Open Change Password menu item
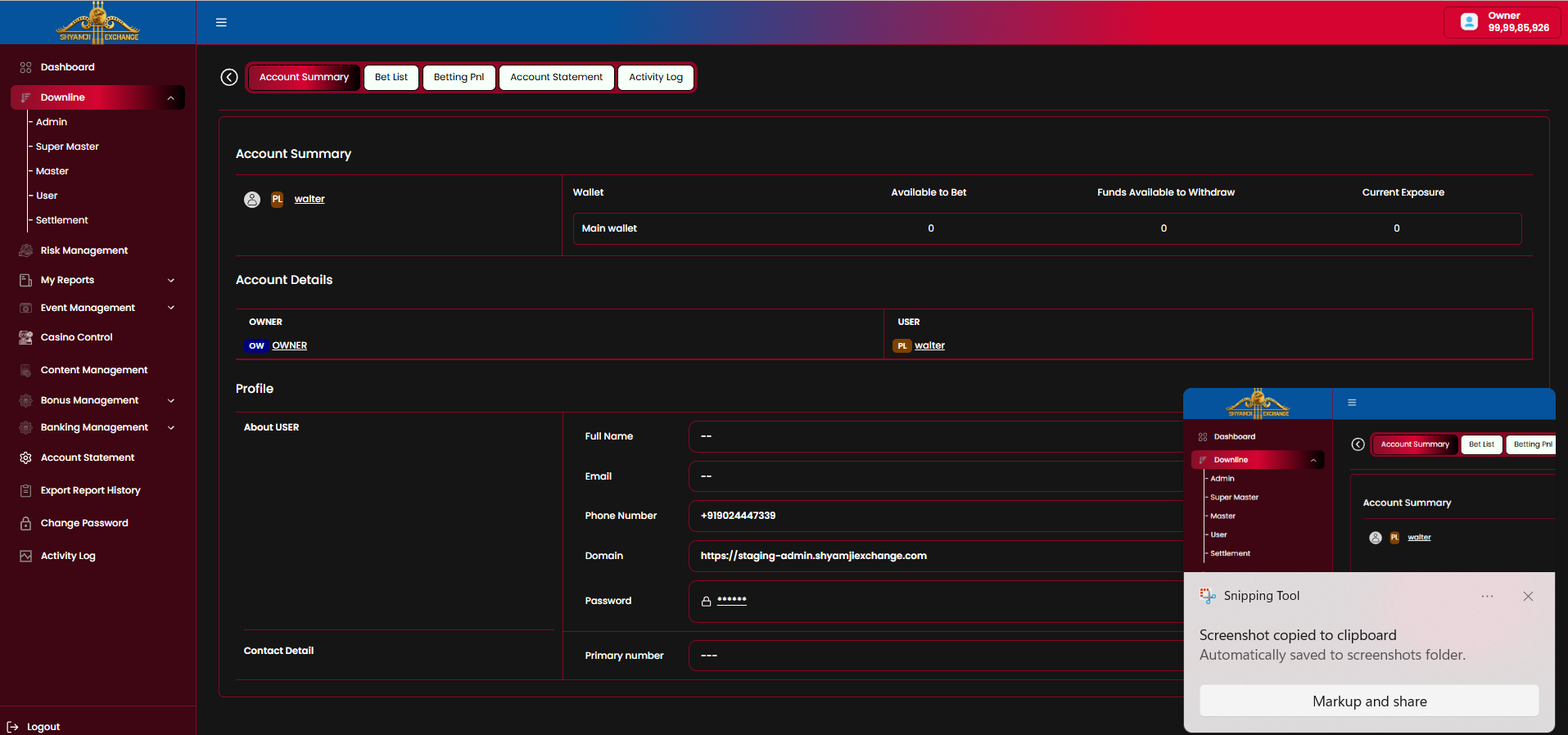Screen dimensions: 1568x735 84,523
